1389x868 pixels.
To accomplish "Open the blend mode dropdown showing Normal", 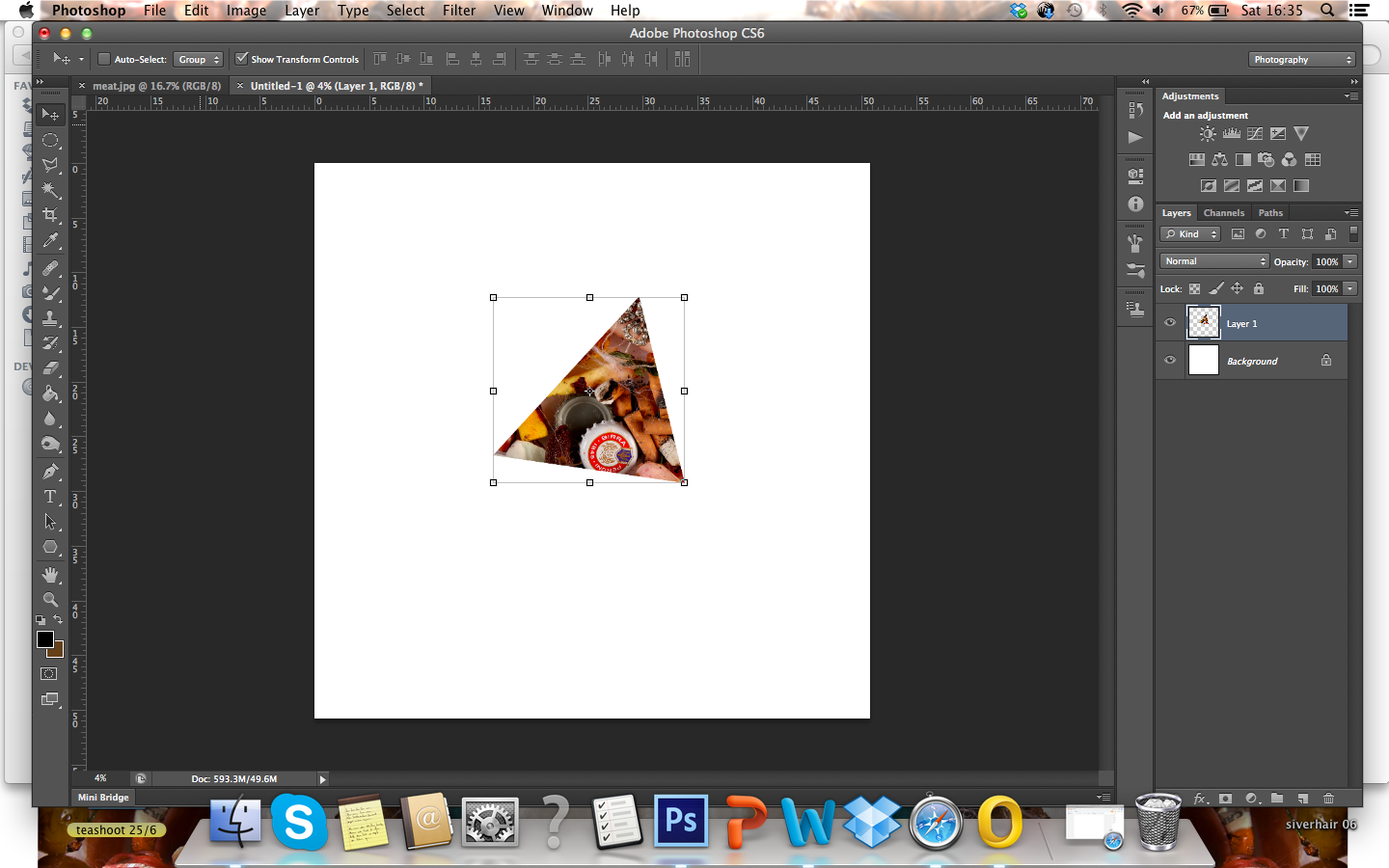I will pyautogui.click(x=1213, y=260).
